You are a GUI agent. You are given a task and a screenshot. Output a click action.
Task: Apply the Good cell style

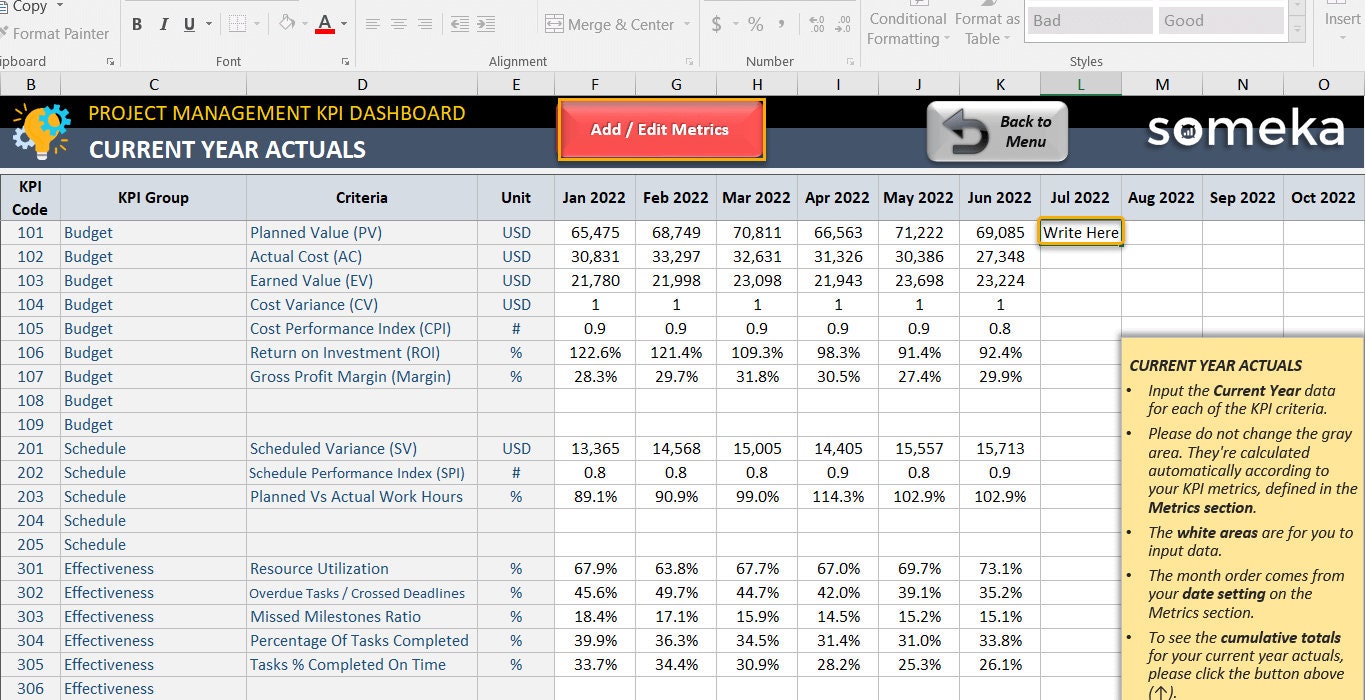(1221, 20)
